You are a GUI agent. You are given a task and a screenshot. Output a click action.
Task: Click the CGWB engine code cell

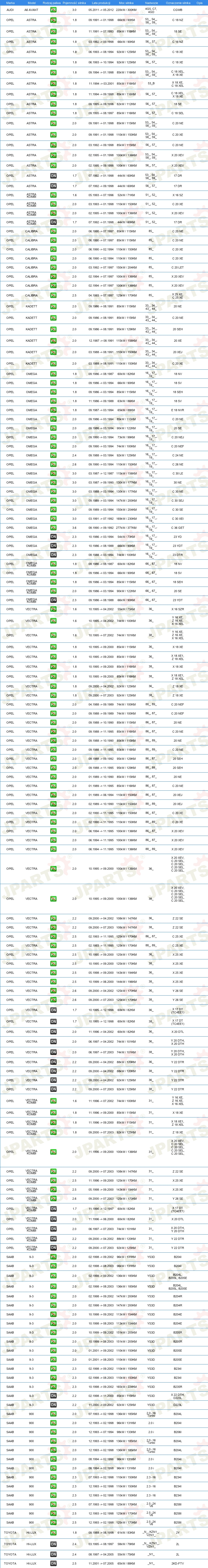[x=178, y=10]
